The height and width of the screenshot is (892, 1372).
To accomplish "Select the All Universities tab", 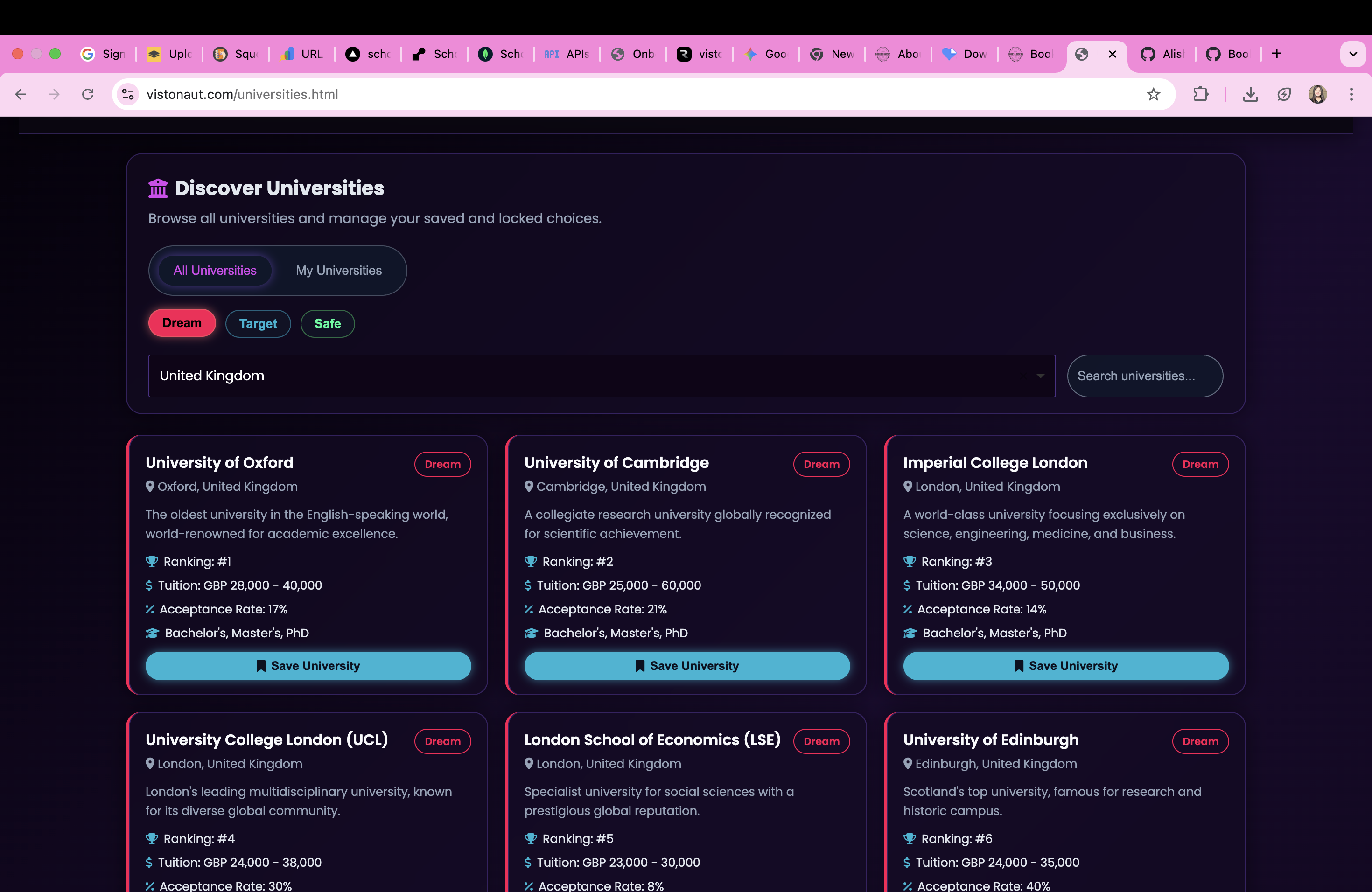I will click(x=215, y=270).
